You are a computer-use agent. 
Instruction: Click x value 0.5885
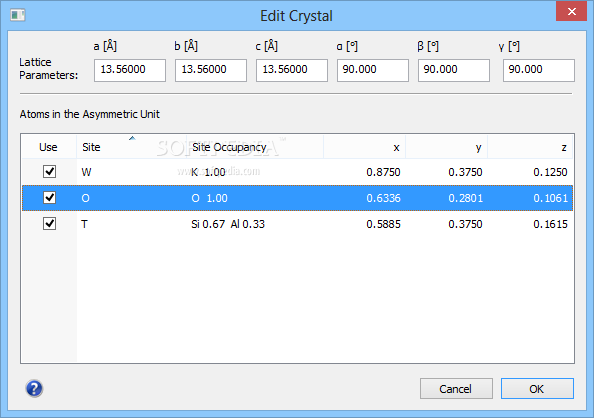point(383,224)
